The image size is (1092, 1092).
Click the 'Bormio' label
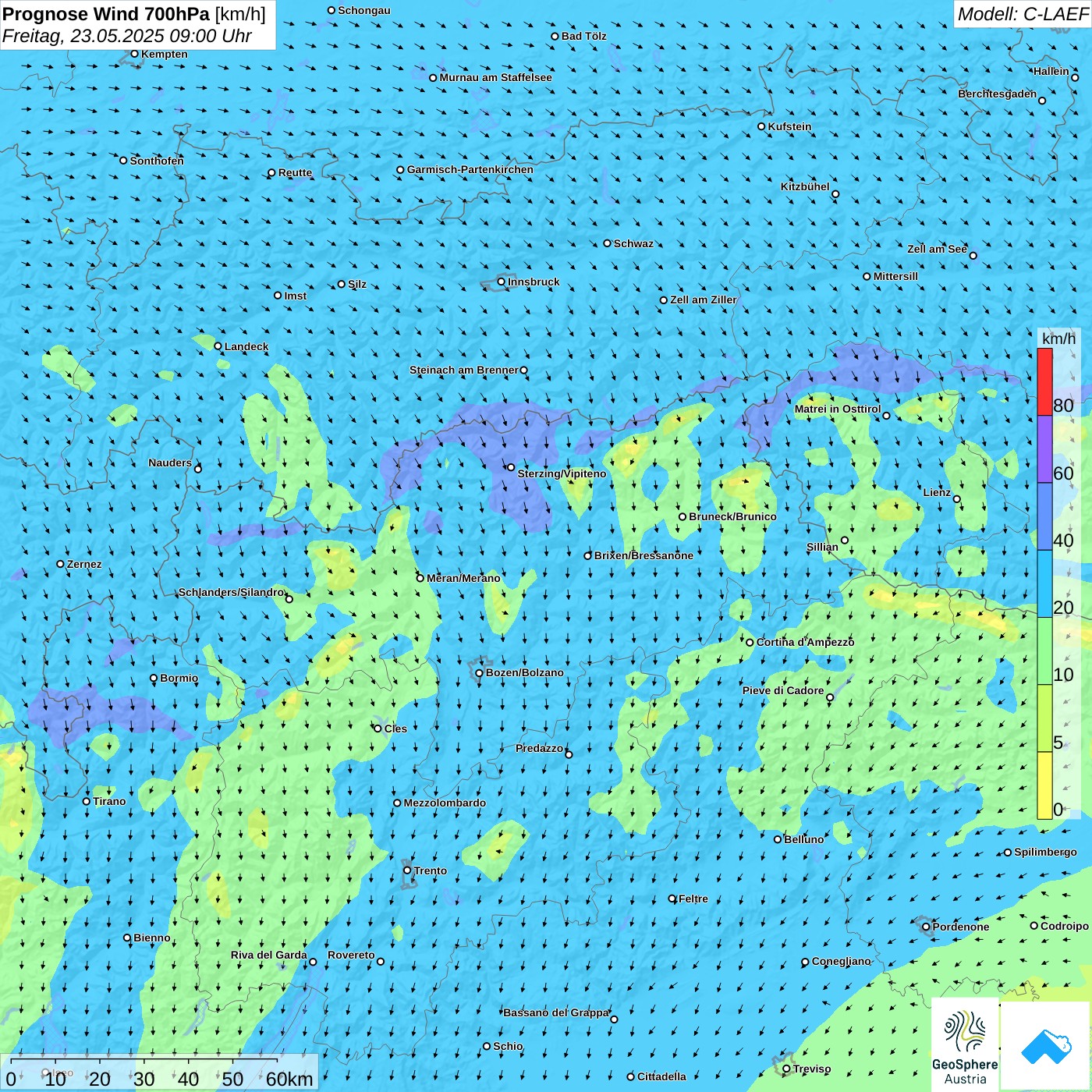tap(179, 678)
